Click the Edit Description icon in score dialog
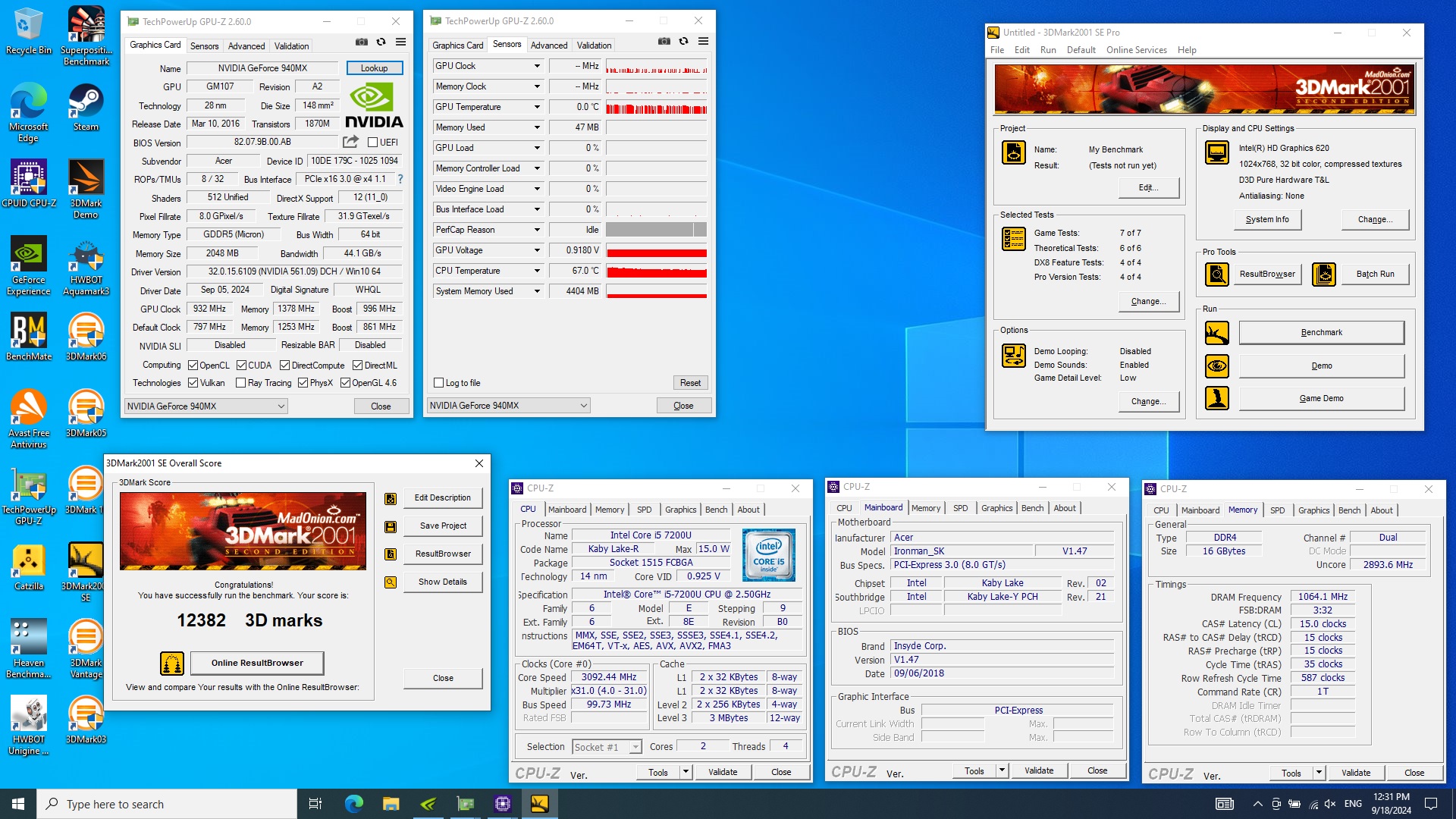 (391, 498)
